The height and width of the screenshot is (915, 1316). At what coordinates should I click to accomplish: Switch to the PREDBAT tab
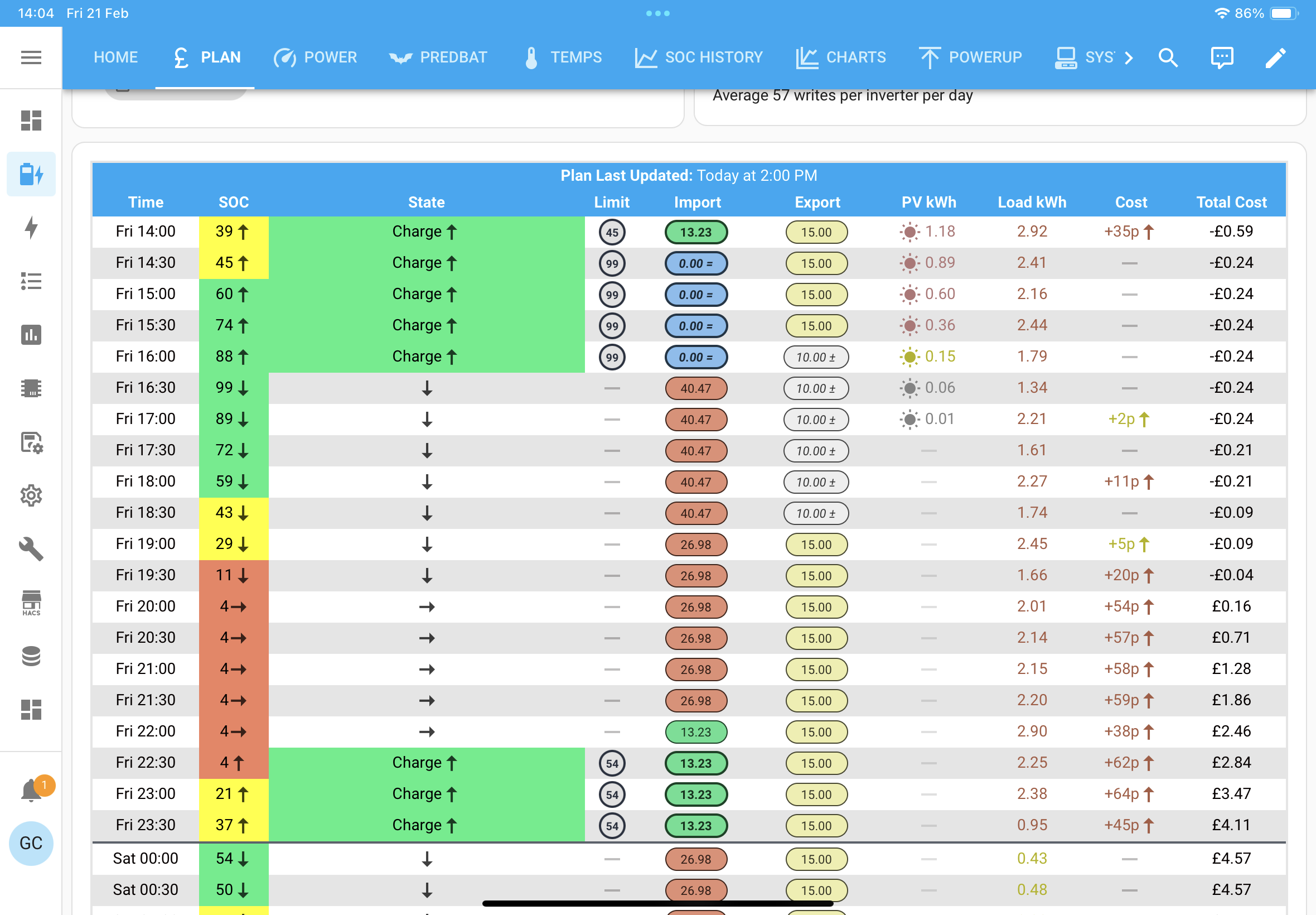pyautogui.click(x=438, y=57)
